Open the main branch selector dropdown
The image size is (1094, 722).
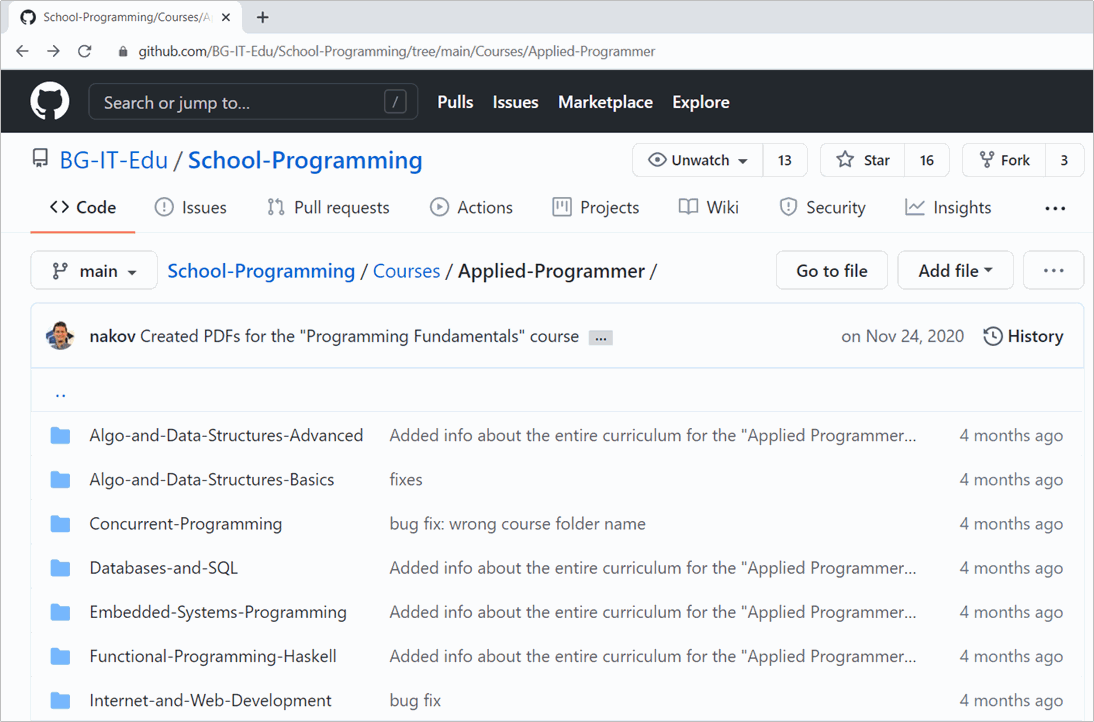tap(94, 271)
